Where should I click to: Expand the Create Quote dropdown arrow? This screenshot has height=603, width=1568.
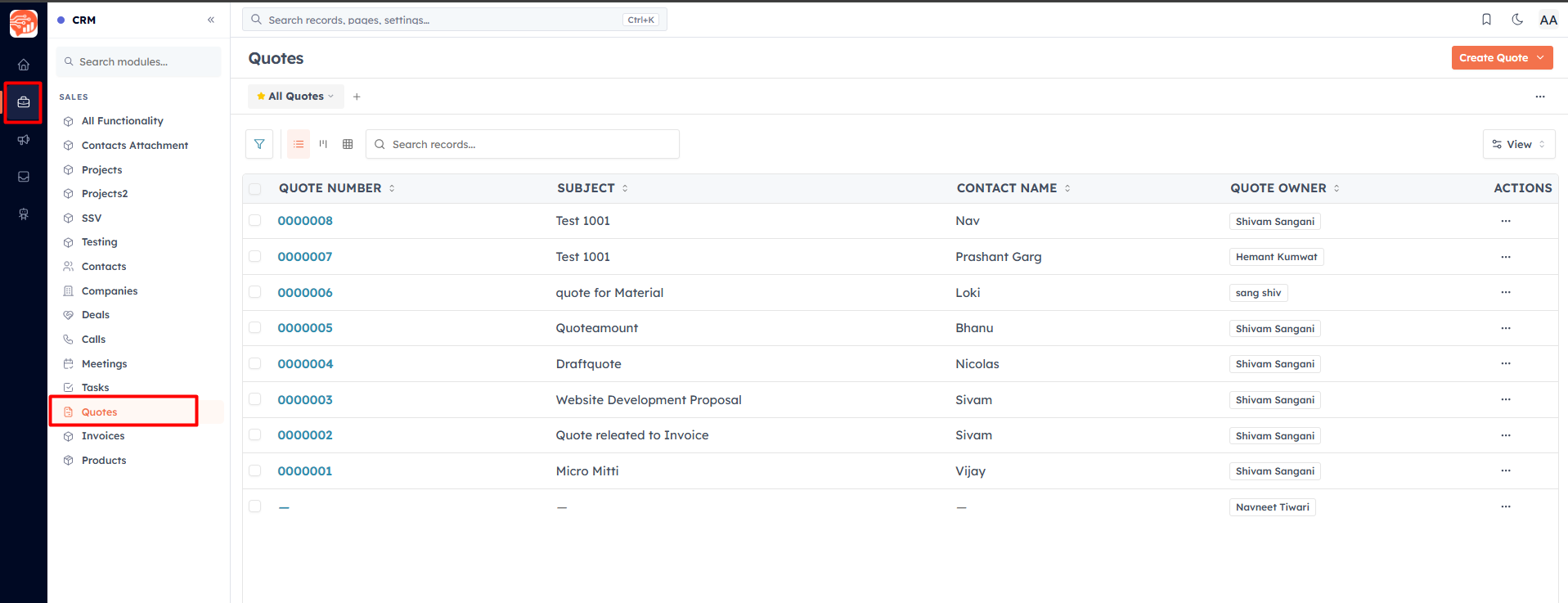tap(1540, 57)
